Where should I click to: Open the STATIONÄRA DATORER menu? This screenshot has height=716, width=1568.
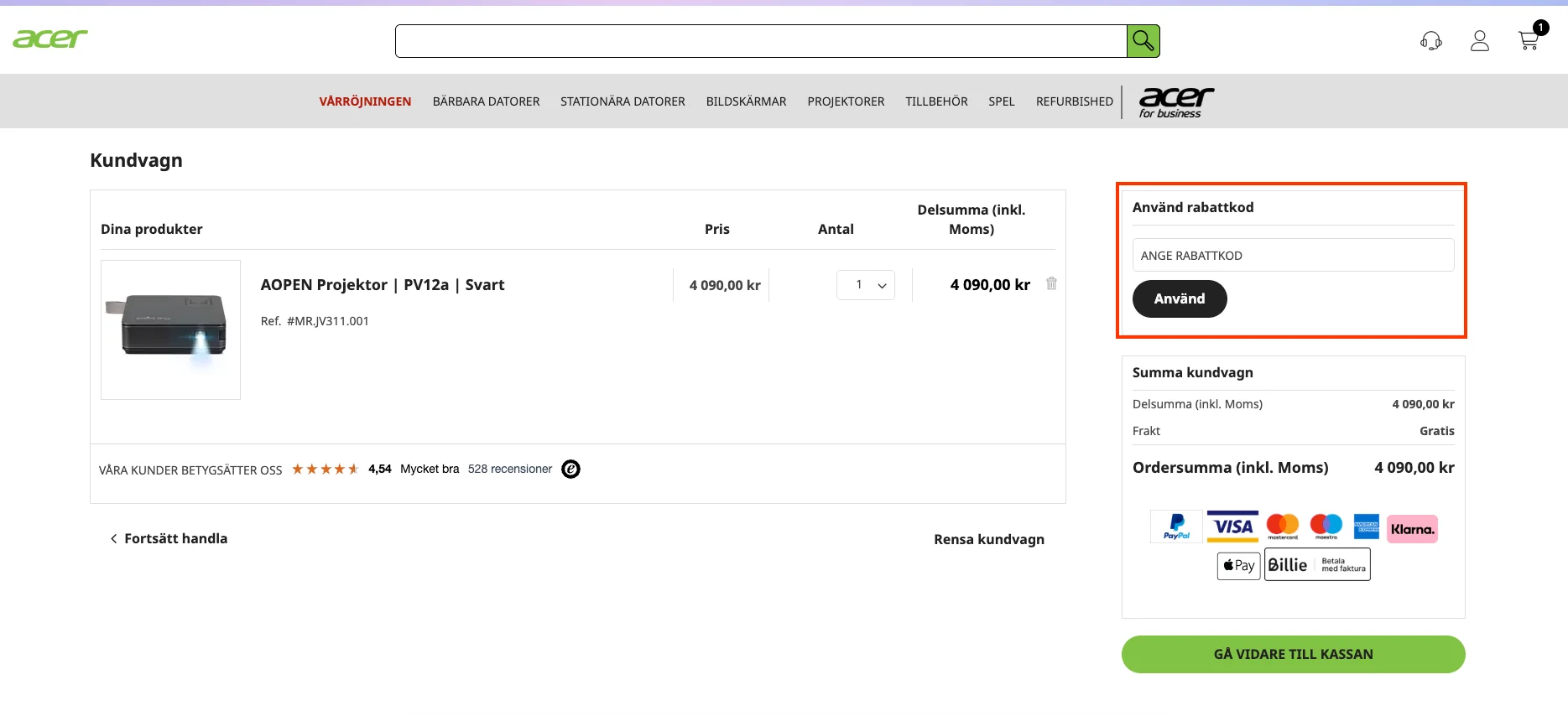click(x=623, y=101)
